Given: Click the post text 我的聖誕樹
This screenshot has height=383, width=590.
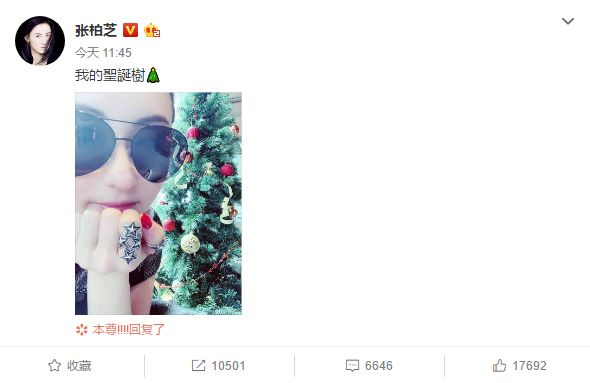Looking at the screenshot, I should click(x=110, y=75).
